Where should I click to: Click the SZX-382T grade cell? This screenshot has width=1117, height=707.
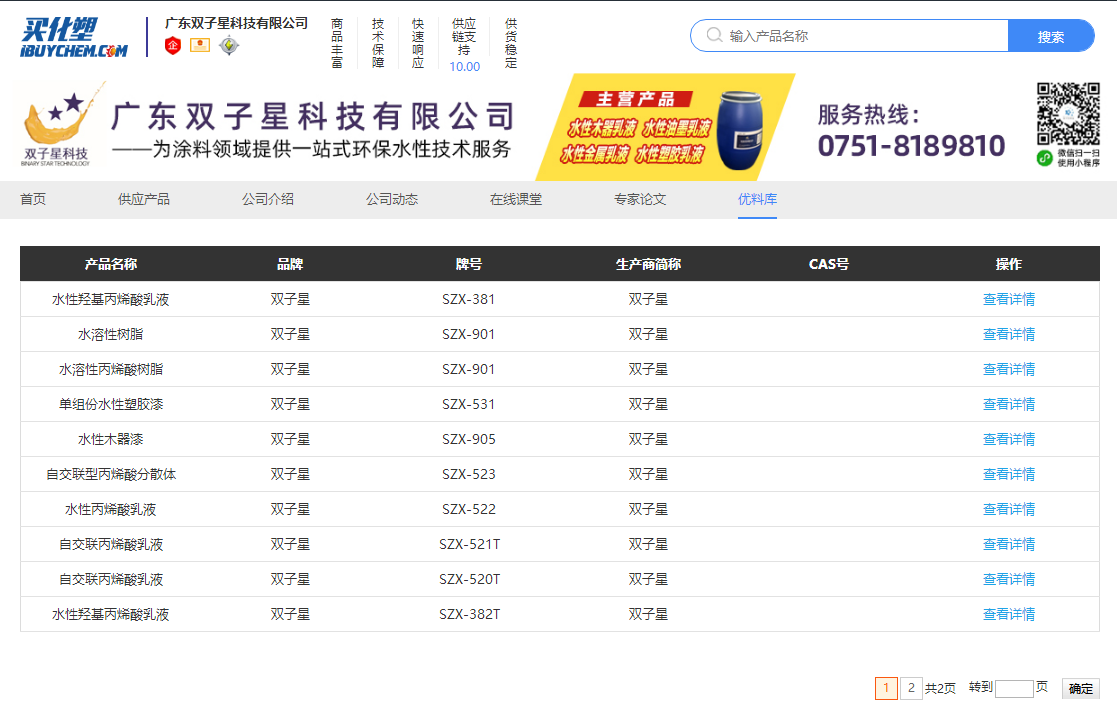(x=469, y=614)
